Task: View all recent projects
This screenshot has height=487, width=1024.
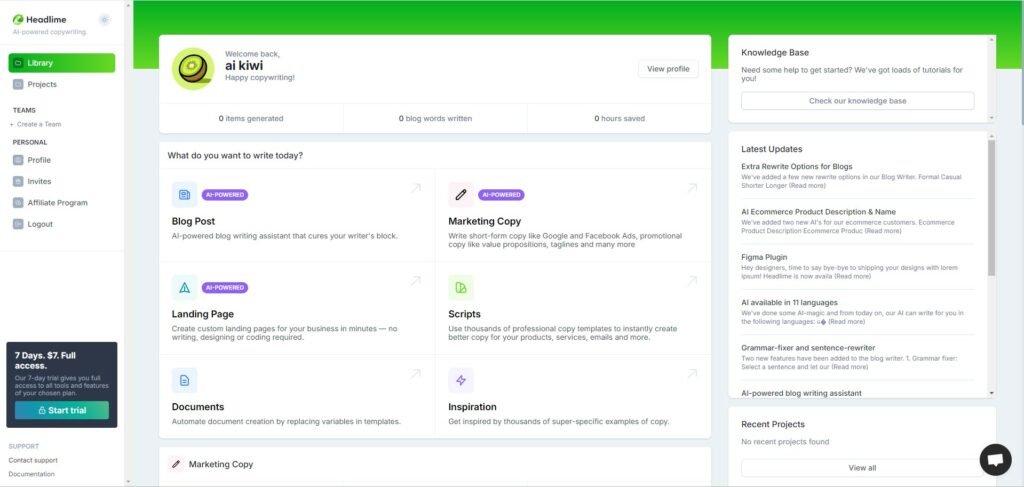Action: click(862, 467)
